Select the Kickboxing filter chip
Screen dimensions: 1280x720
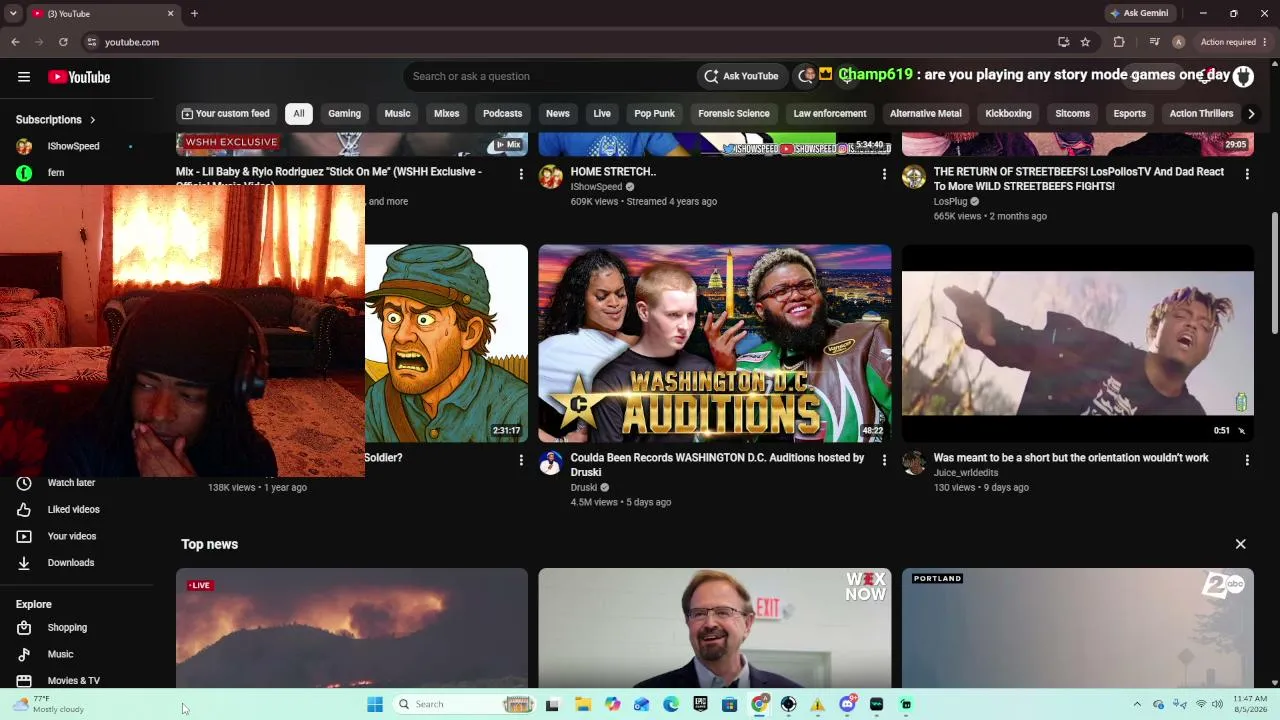click(1008, 114)
